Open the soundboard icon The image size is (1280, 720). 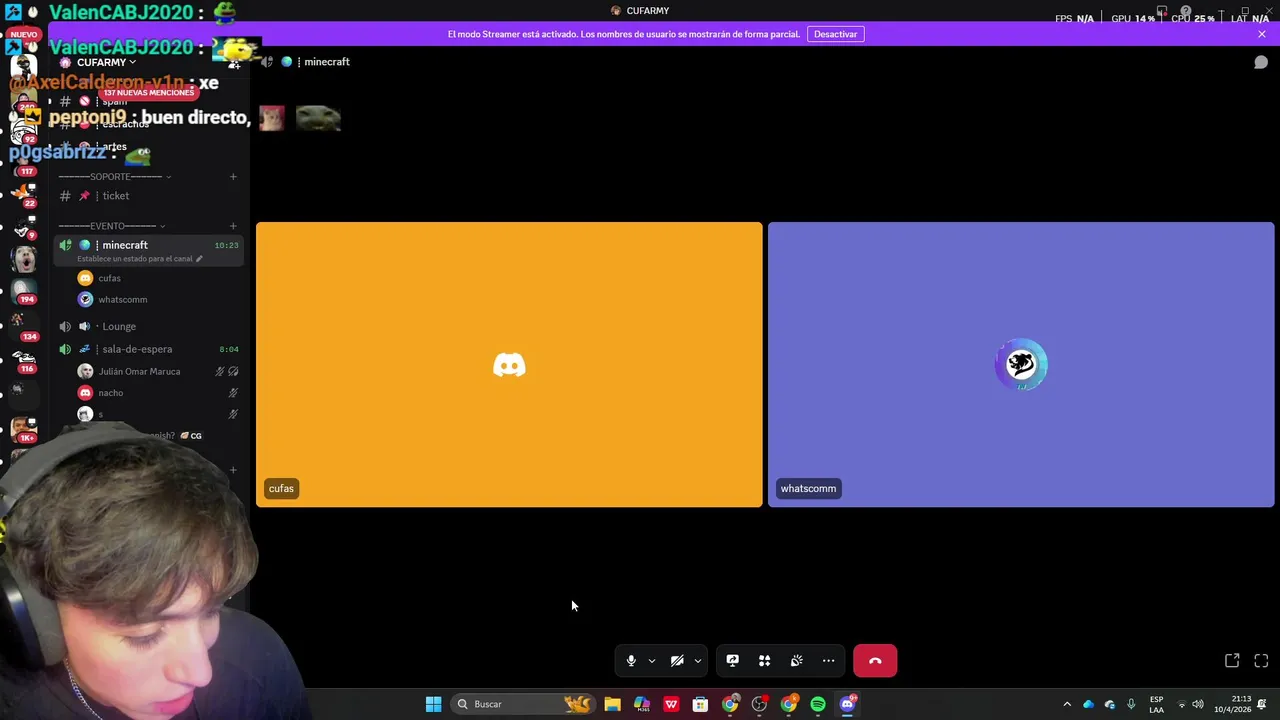(x=796, y=661)
